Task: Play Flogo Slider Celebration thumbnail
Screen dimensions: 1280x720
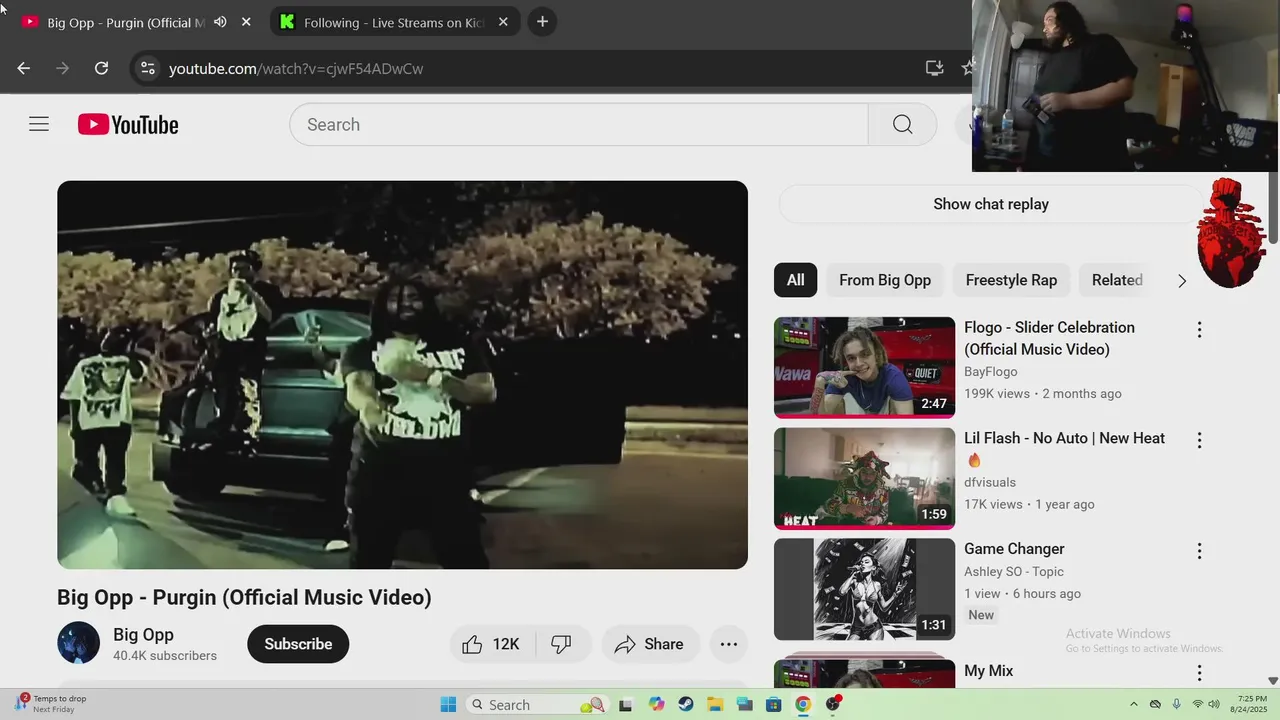Action: (864, 367)
